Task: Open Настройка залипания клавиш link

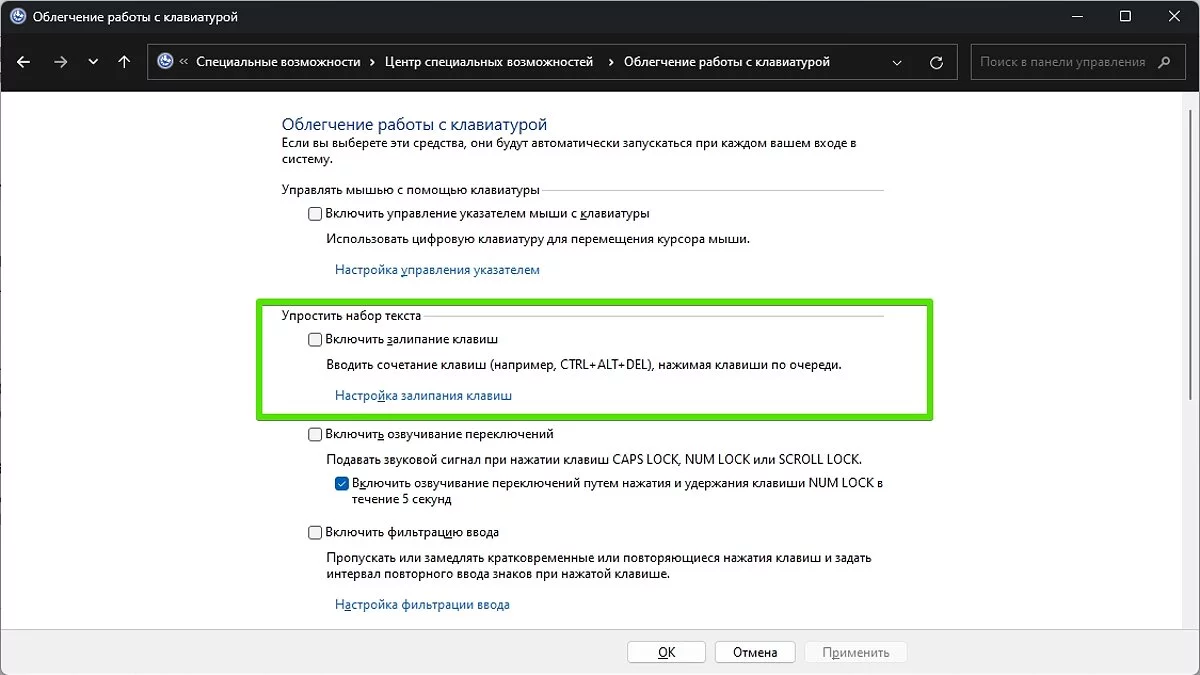Action: (423, 395)
